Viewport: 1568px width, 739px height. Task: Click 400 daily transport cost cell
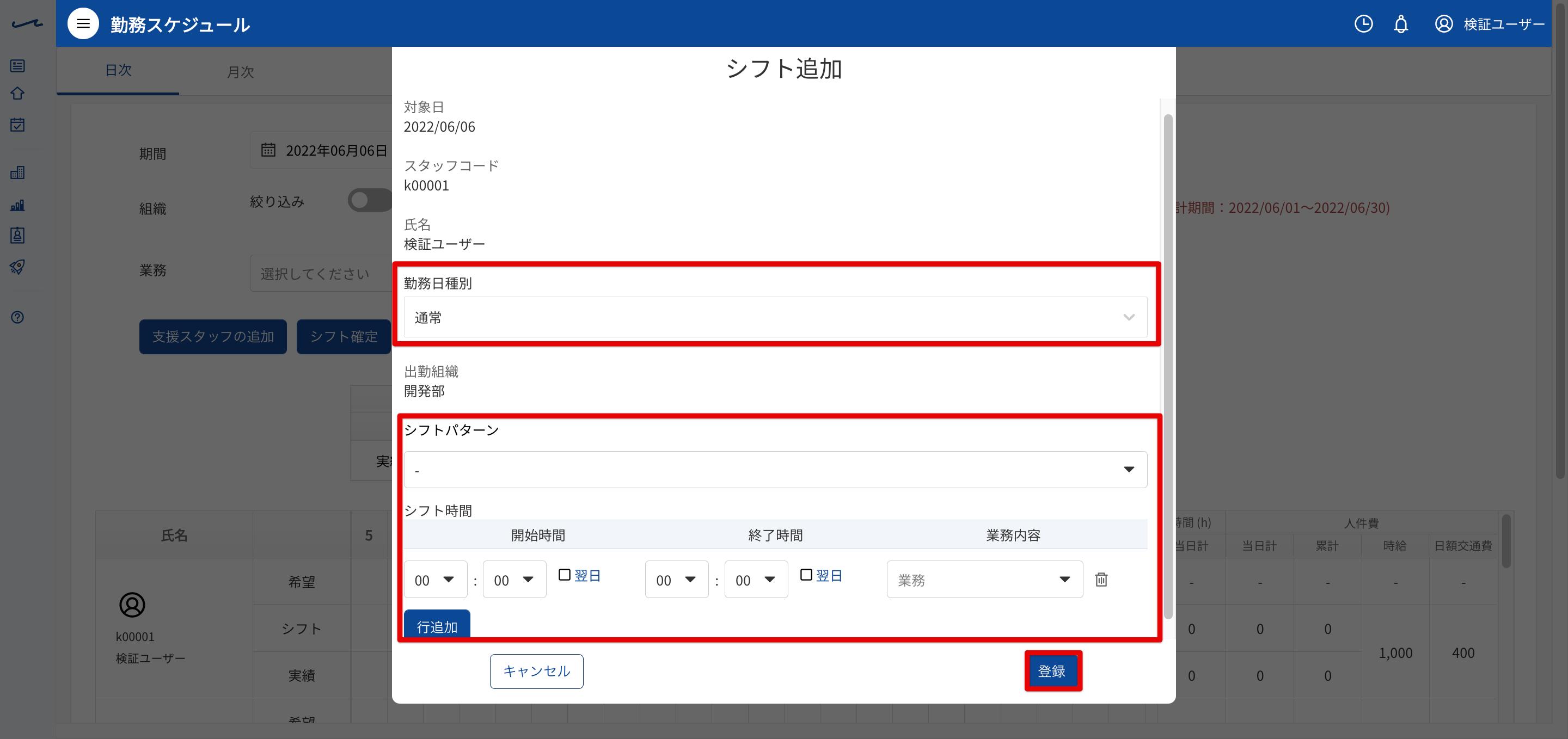1463,652
